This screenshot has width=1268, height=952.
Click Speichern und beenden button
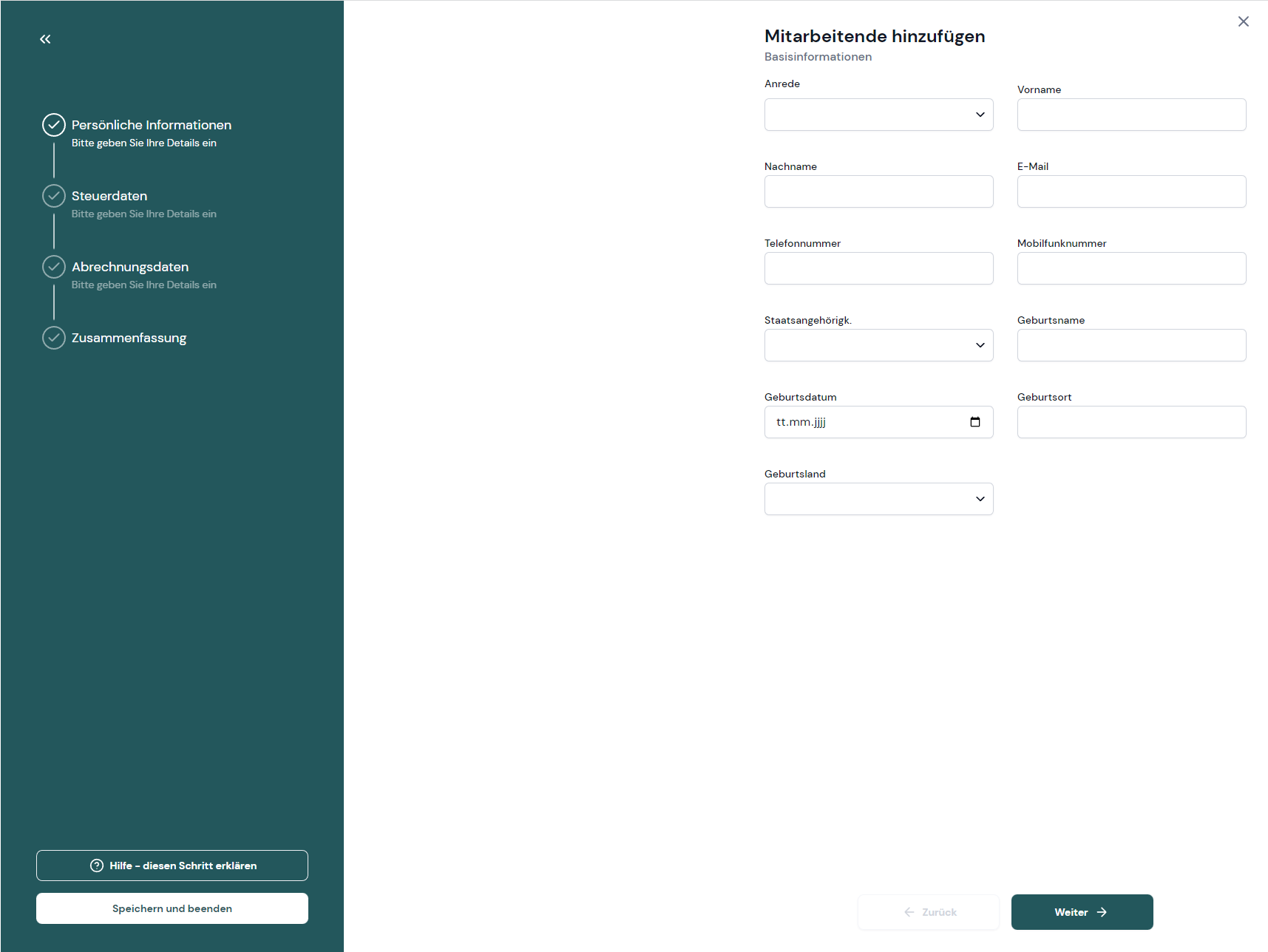(172, 908)
